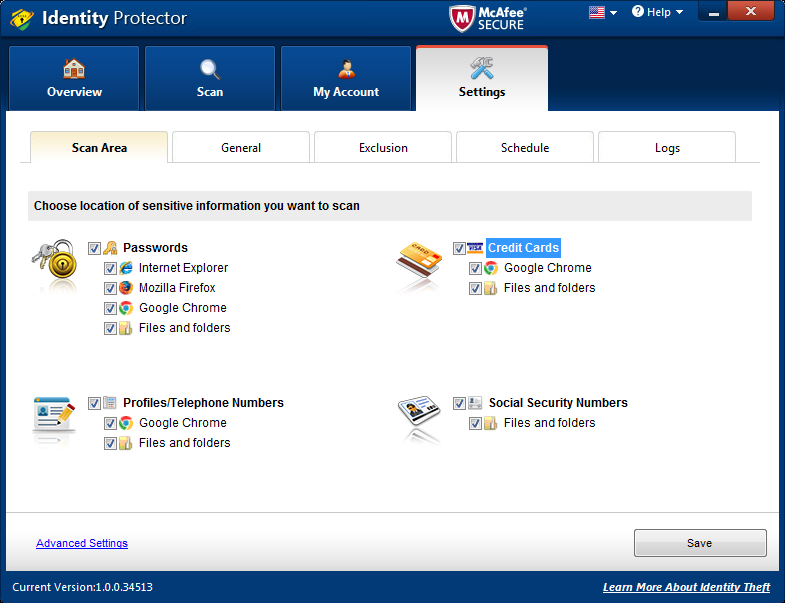Click the US flag language icon

click(596, 12)
